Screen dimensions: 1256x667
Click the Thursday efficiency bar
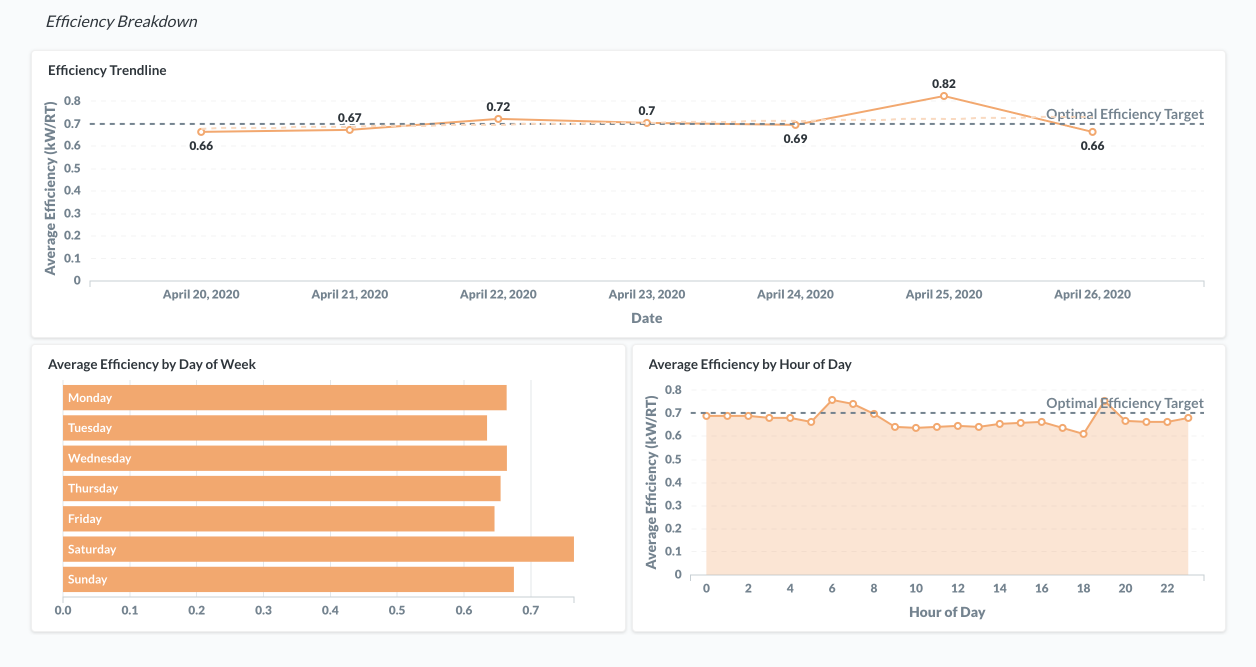281,488
